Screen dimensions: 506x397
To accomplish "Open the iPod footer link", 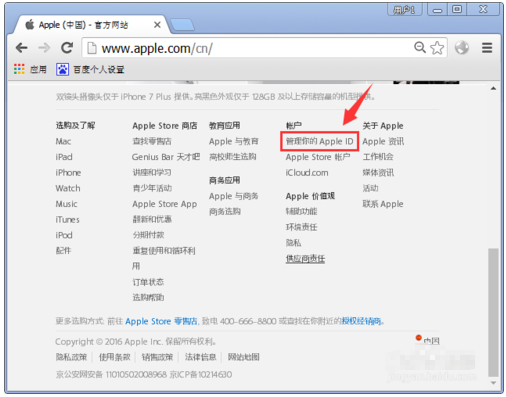I will (x=64, y=235).
